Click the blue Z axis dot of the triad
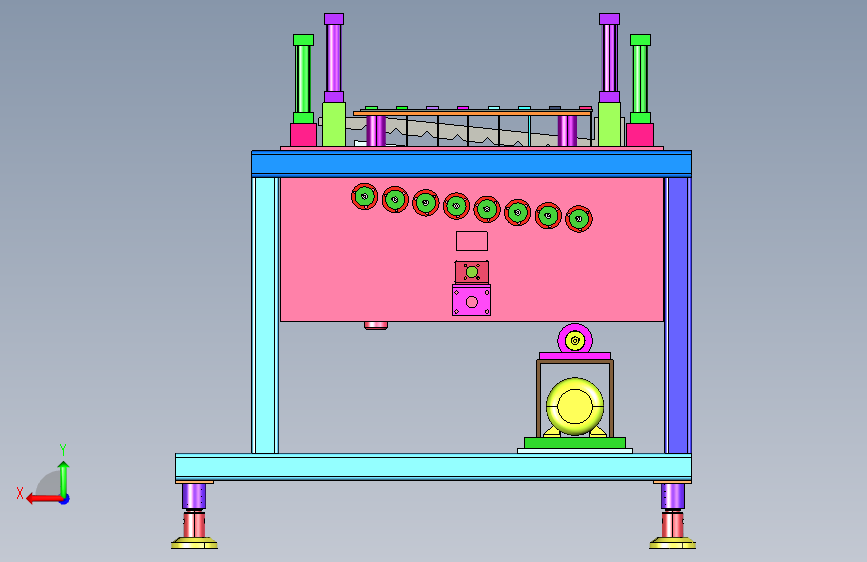 point(65,499)
